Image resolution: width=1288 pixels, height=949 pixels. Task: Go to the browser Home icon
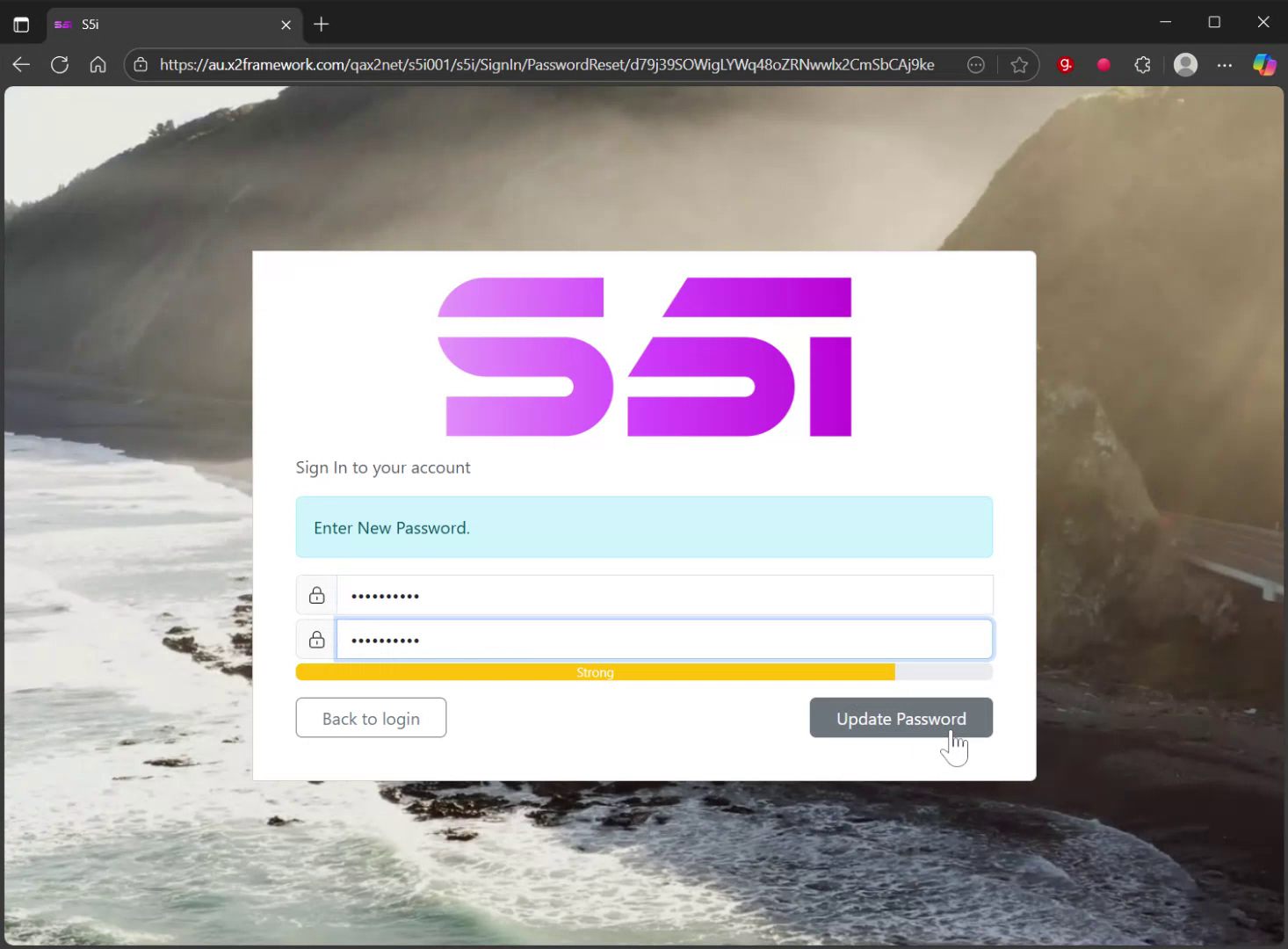(98, 64)
